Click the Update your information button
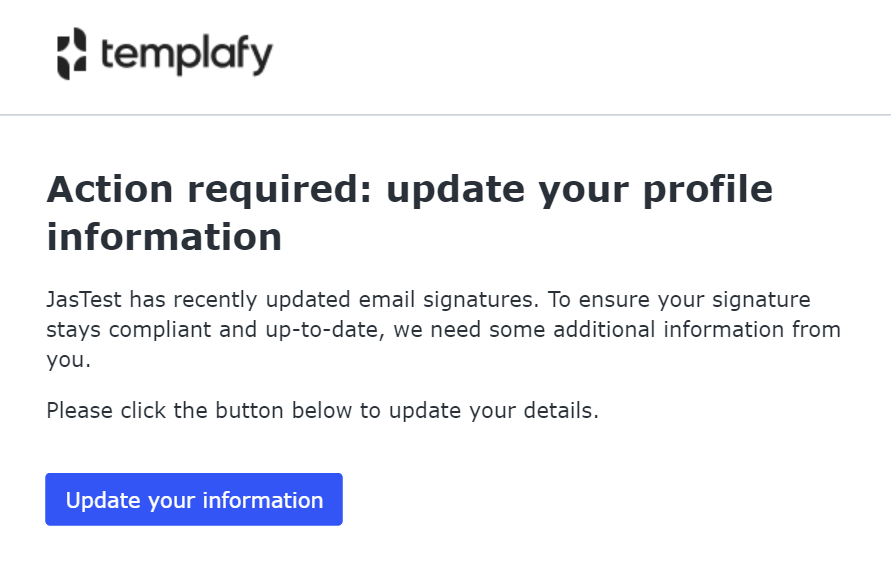891x569 pixels. coord(194,500)
